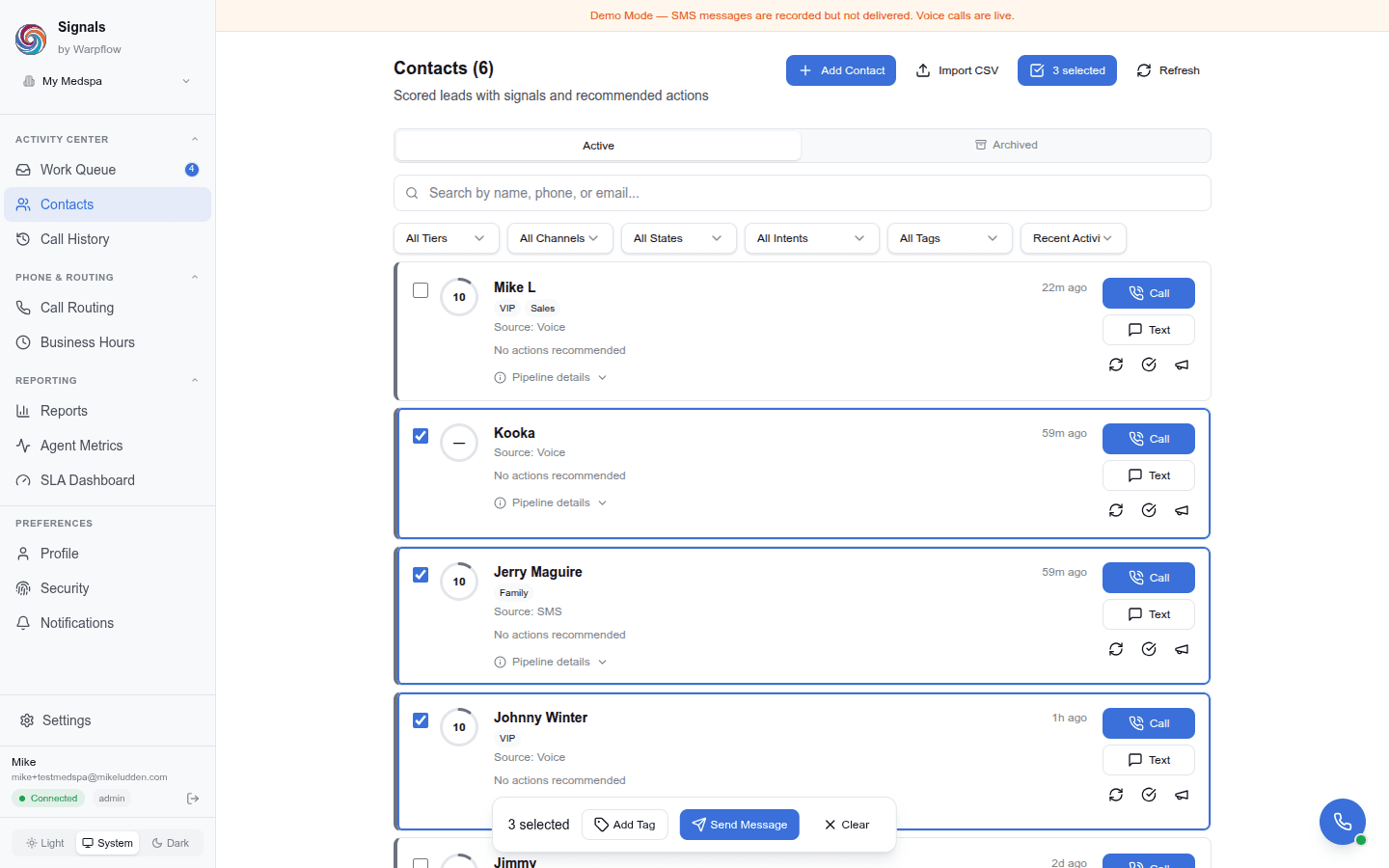Open the All Tiers filter dropdown

pos(446,238)
